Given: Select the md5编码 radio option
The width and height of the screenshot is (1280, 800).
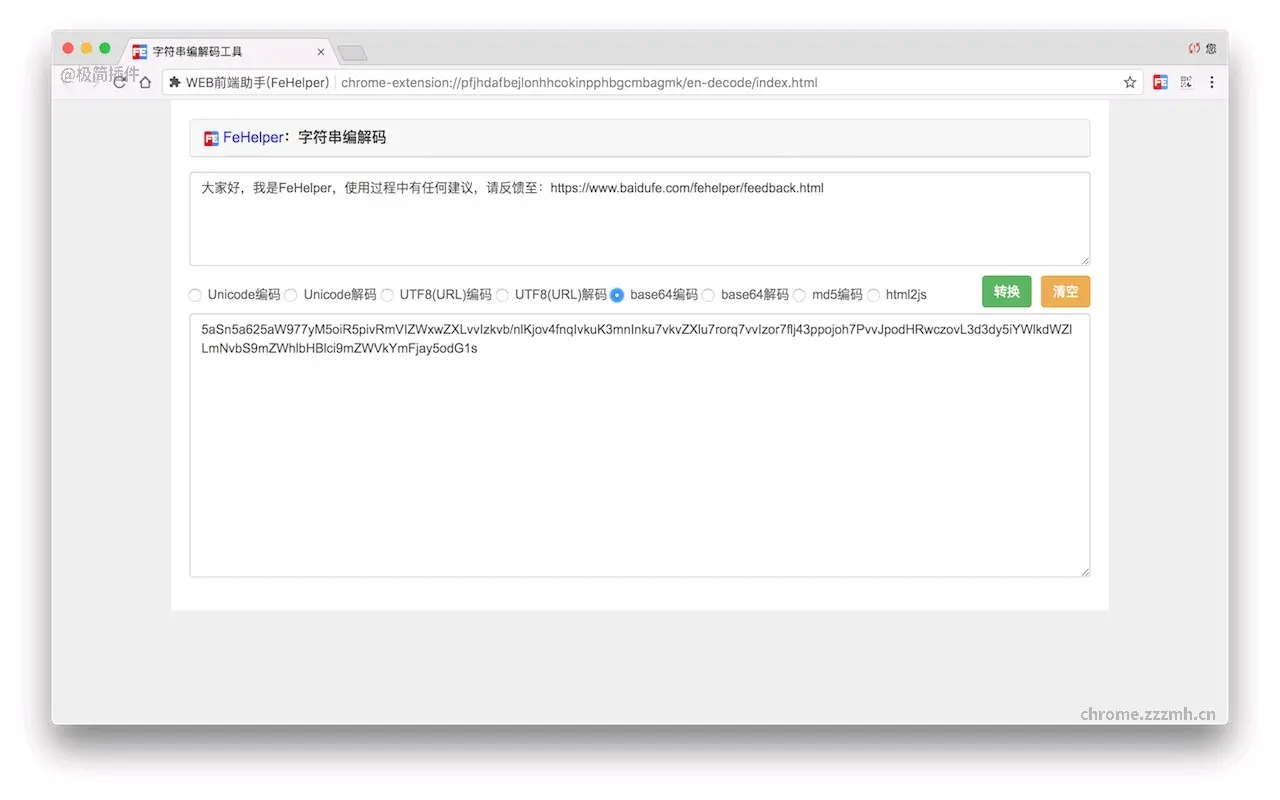Looking at the screenshot, I should tap(799, 295).
